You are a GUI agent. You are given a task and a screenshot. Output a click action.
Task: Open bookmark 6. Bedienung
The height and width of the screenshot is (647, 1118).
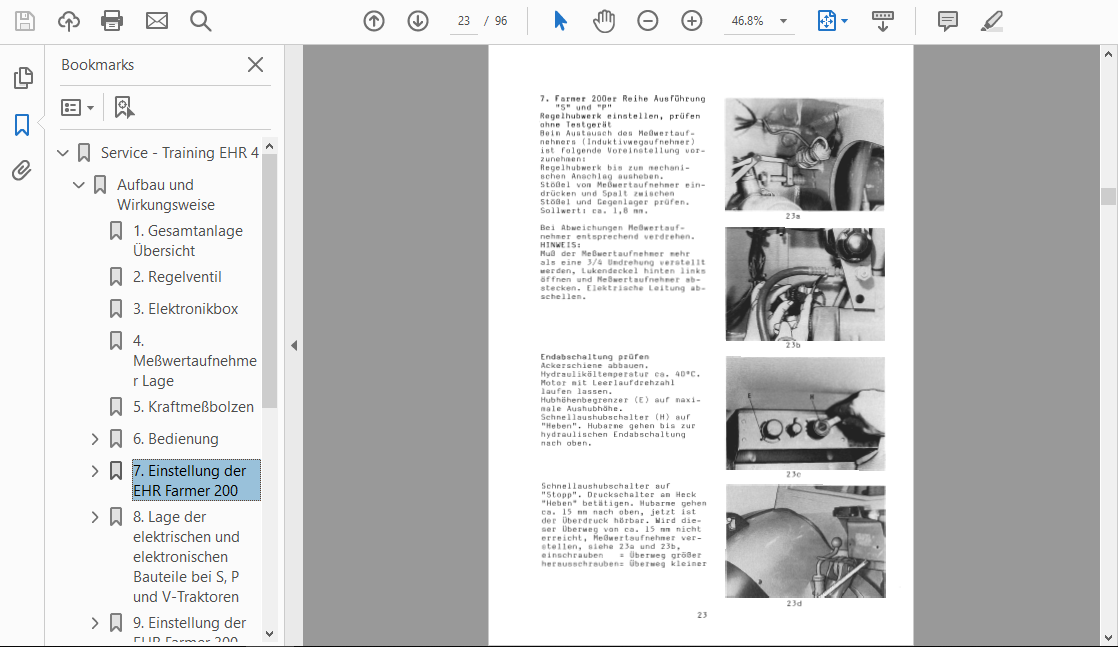(175, 439)
